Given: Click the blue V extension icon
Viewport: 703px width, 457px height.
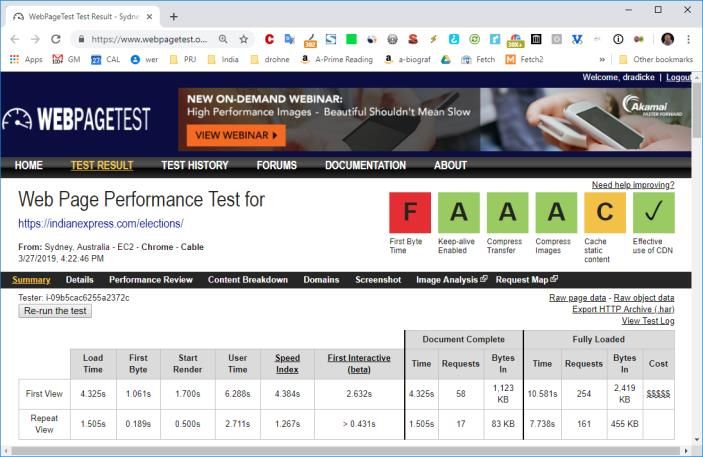Looking at the screenshot, I should 577,39.
